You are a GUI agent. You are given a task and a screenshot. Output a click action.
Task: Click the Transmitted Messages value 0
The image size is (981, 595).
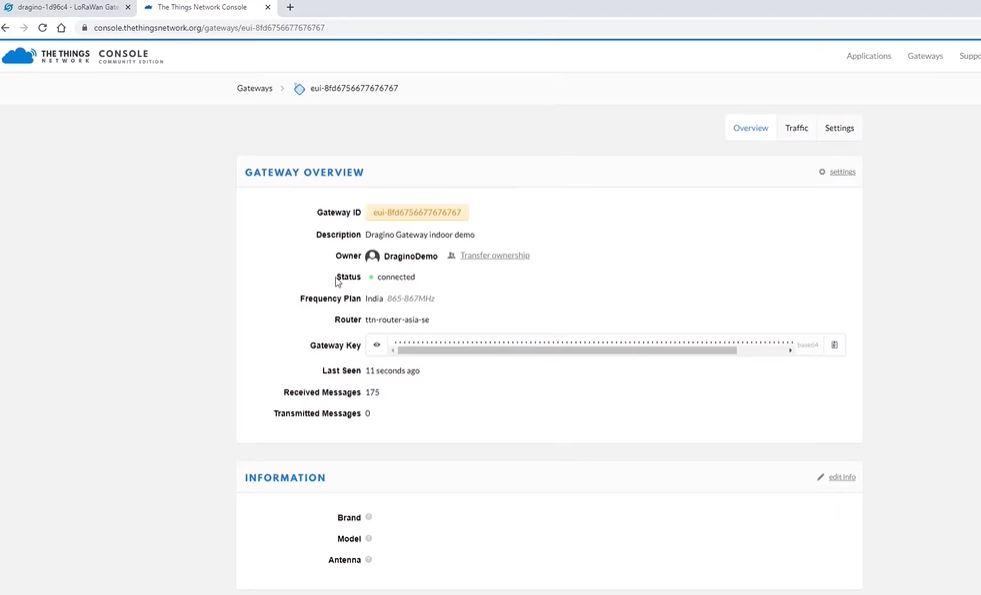[x=368, y=414]
